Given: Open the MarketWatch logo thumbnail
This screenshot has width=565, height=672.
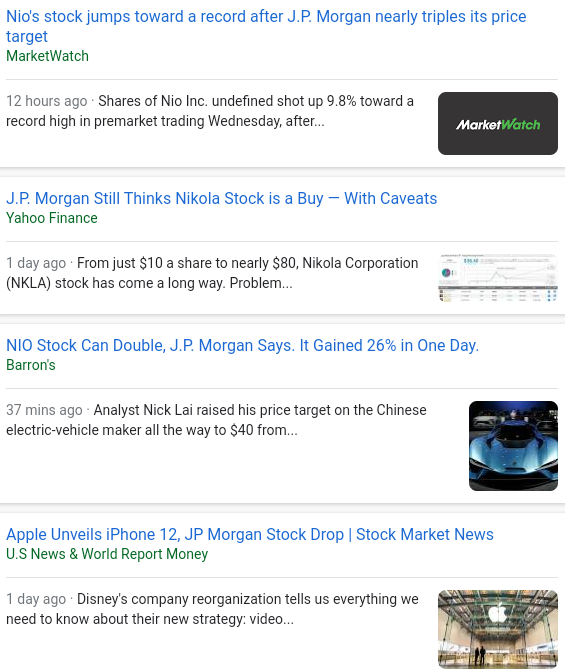Looking at the screenshot, I should [498, 123].
